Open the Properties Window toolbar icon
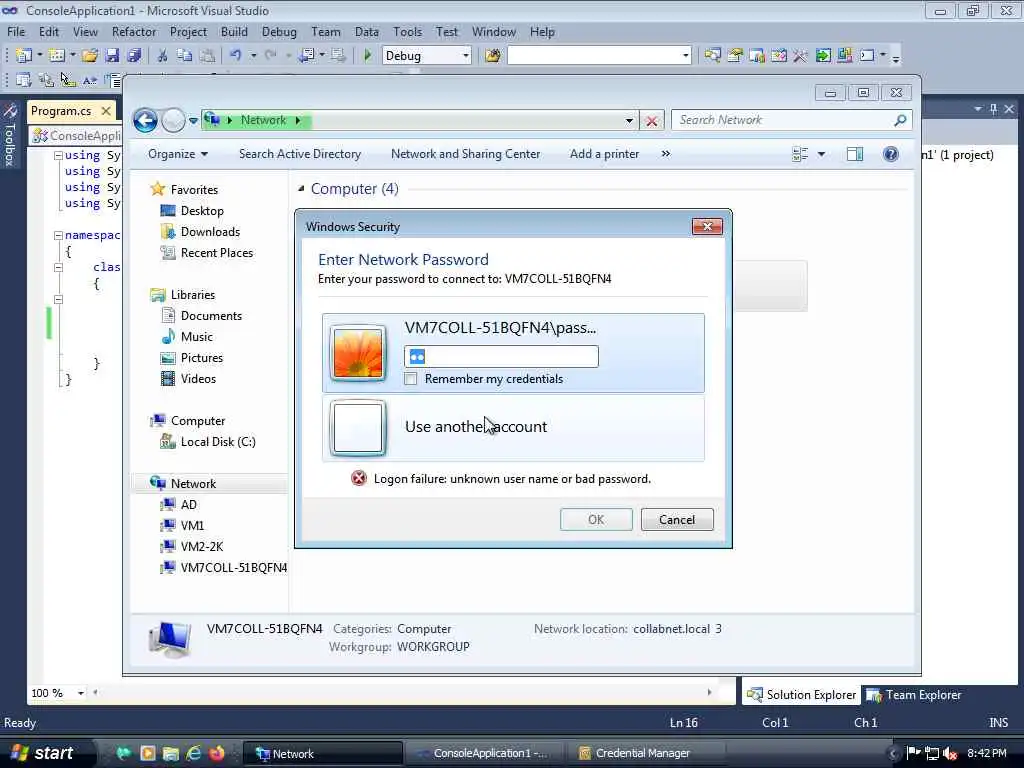 tap(735, 56)
